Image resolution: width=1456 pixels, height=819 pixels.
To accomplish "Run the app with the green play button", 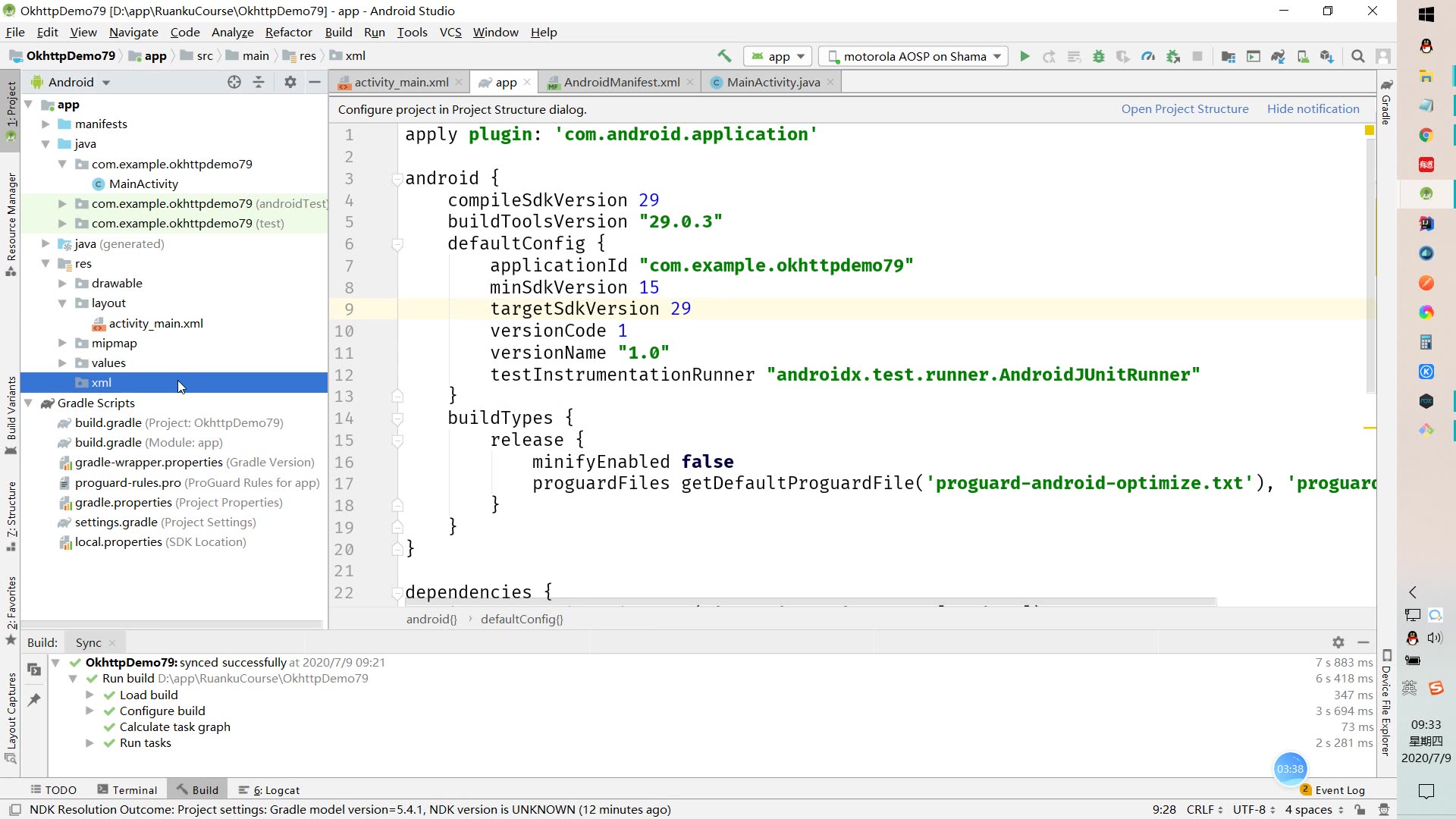I will [x=1025, y=56].
